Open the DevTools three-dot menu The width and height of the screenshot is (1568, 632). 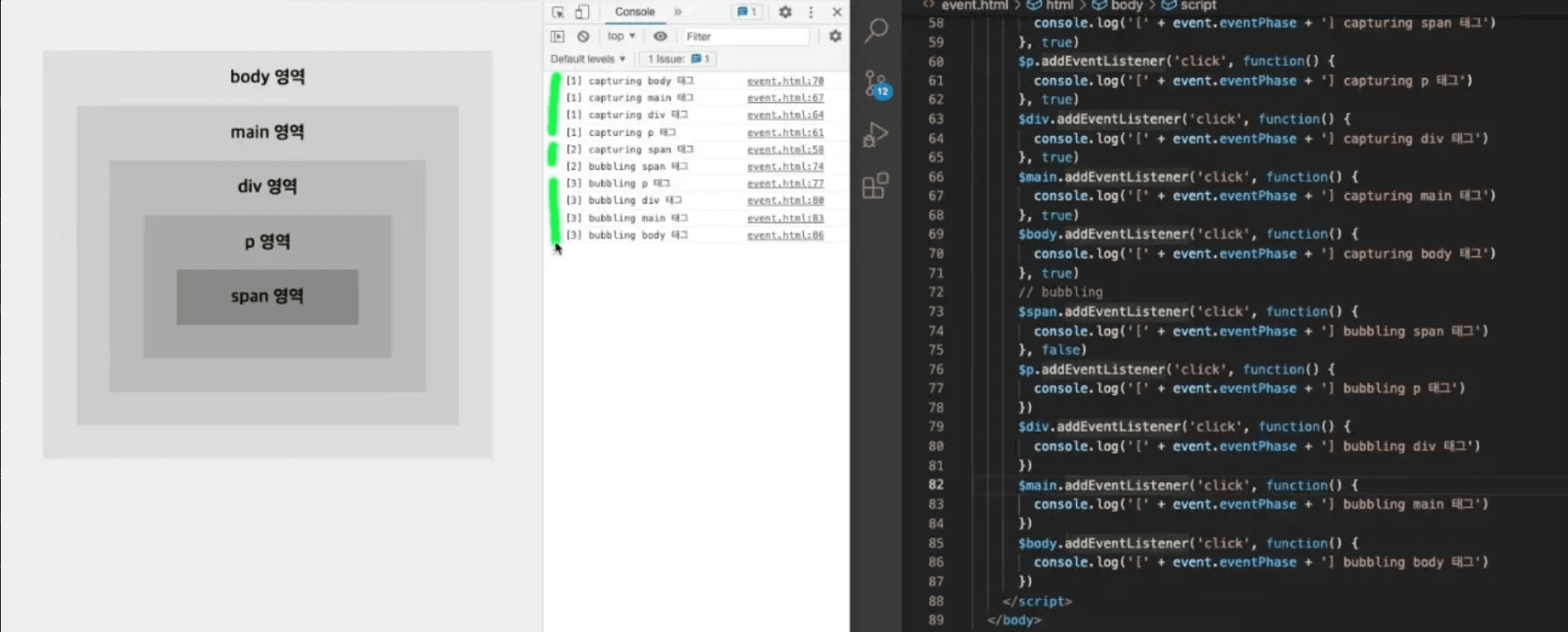click(x=811, y=12)
